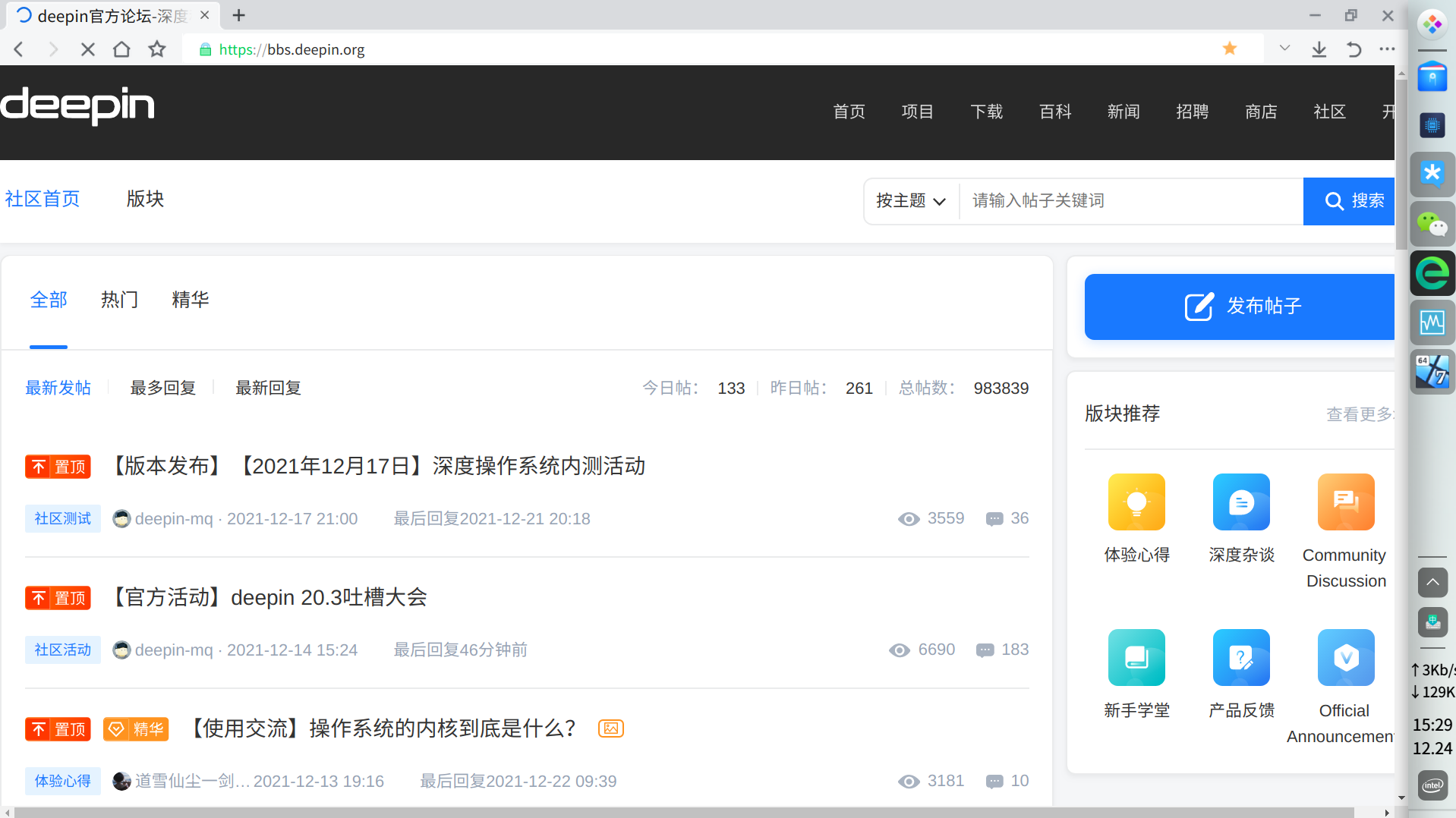
Task: Stop loading the page
Action: click(x=88, y=49)
